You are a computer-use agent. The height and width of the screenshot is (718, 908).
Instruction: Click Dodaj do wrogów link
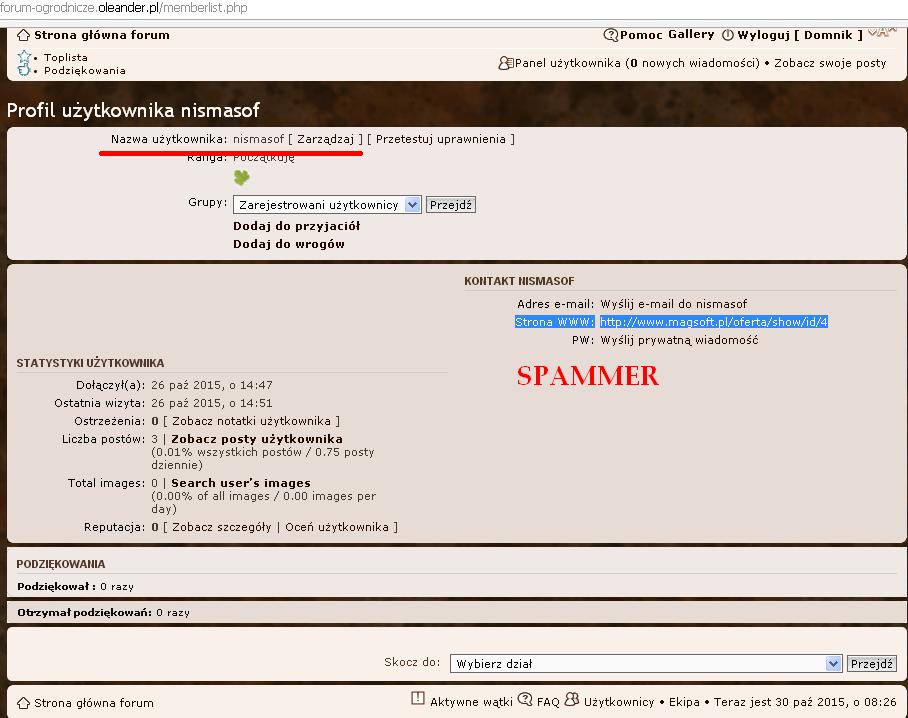289,244
